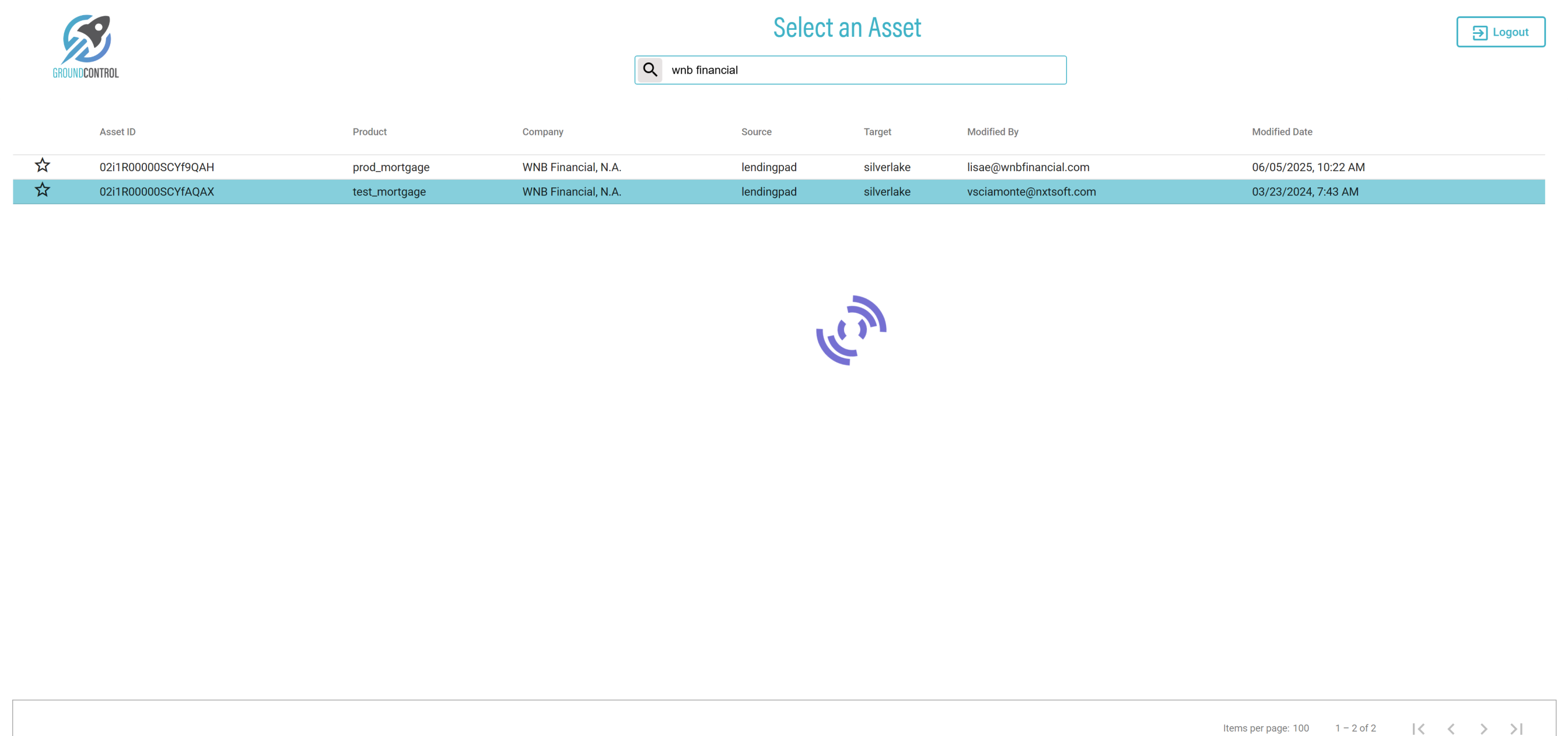Go to the first page of results

[x=1418, y=728]
